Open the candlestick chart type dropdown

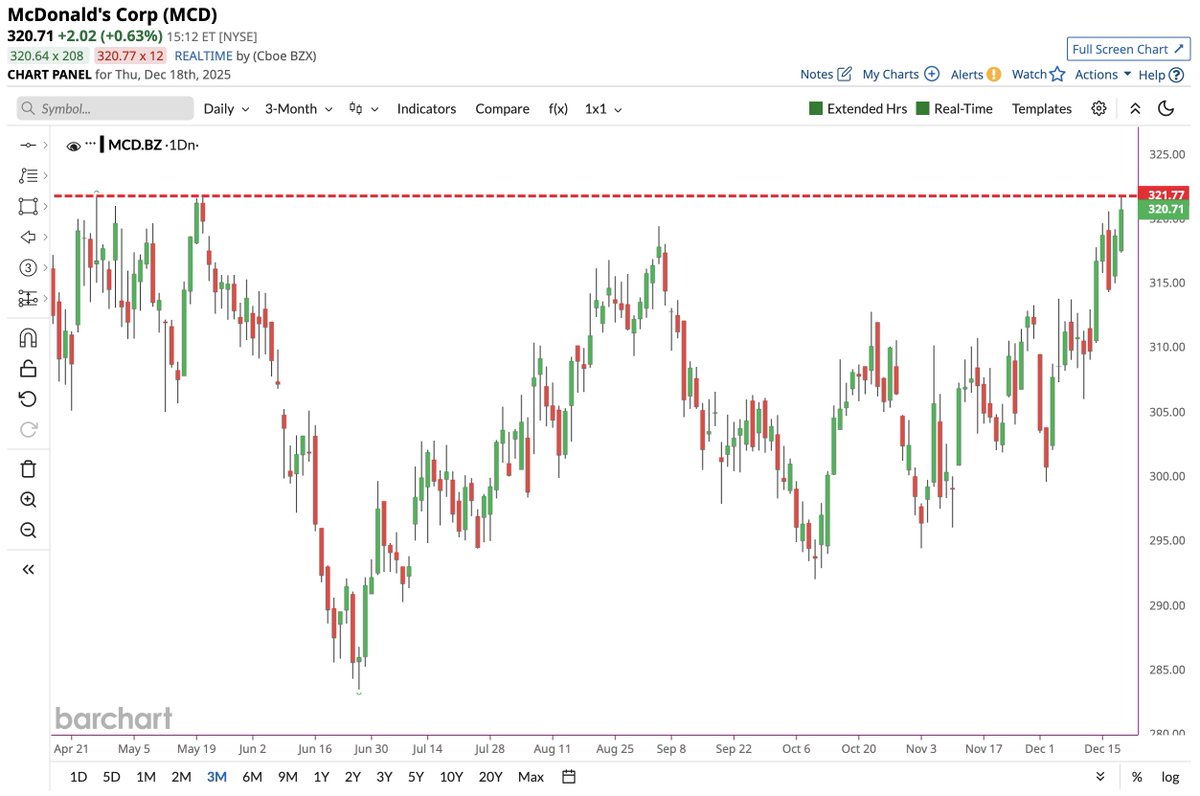point(363,108)
